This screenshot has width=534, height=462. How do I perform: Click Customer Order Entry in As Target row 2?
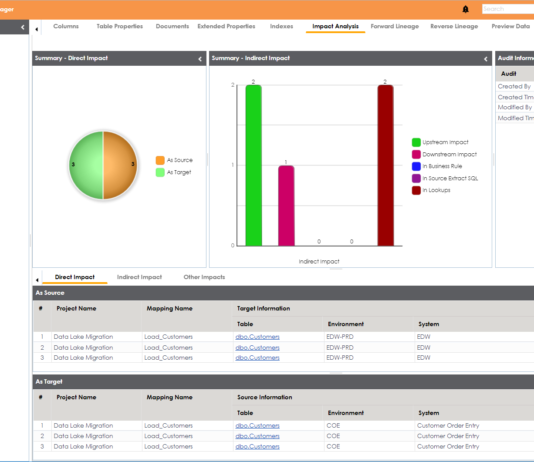[x=448, y=436]
